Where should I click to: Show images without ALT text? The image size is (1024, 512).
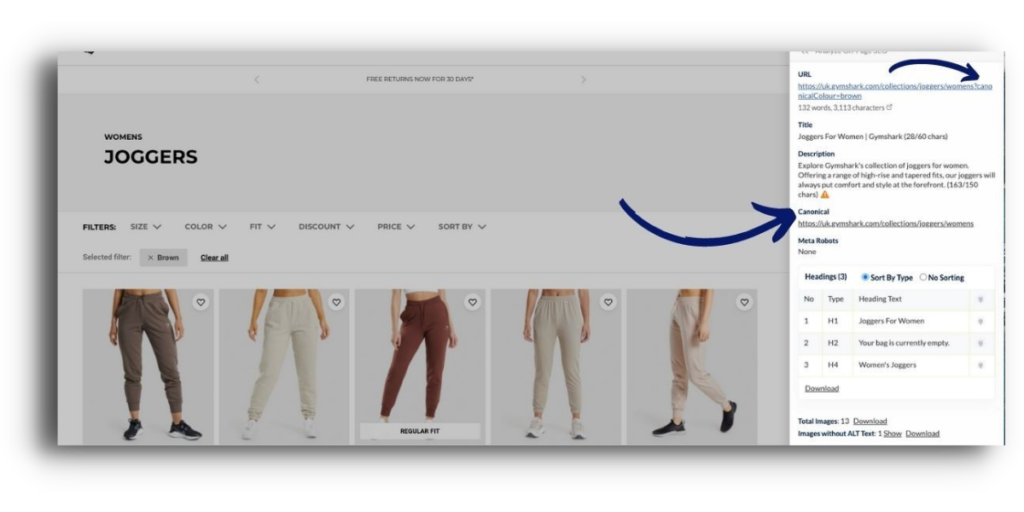pos(892,434)
